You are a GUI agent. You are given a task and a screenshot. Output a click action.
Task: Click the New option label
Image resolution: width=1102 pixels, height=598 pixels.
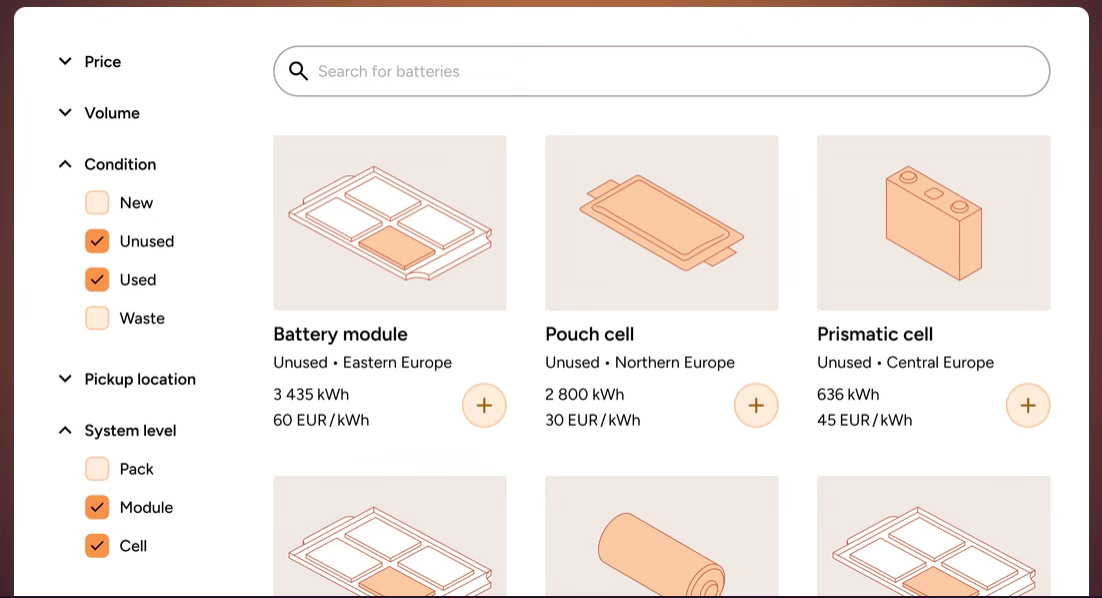pyautogui.click(x=136, y=203)
